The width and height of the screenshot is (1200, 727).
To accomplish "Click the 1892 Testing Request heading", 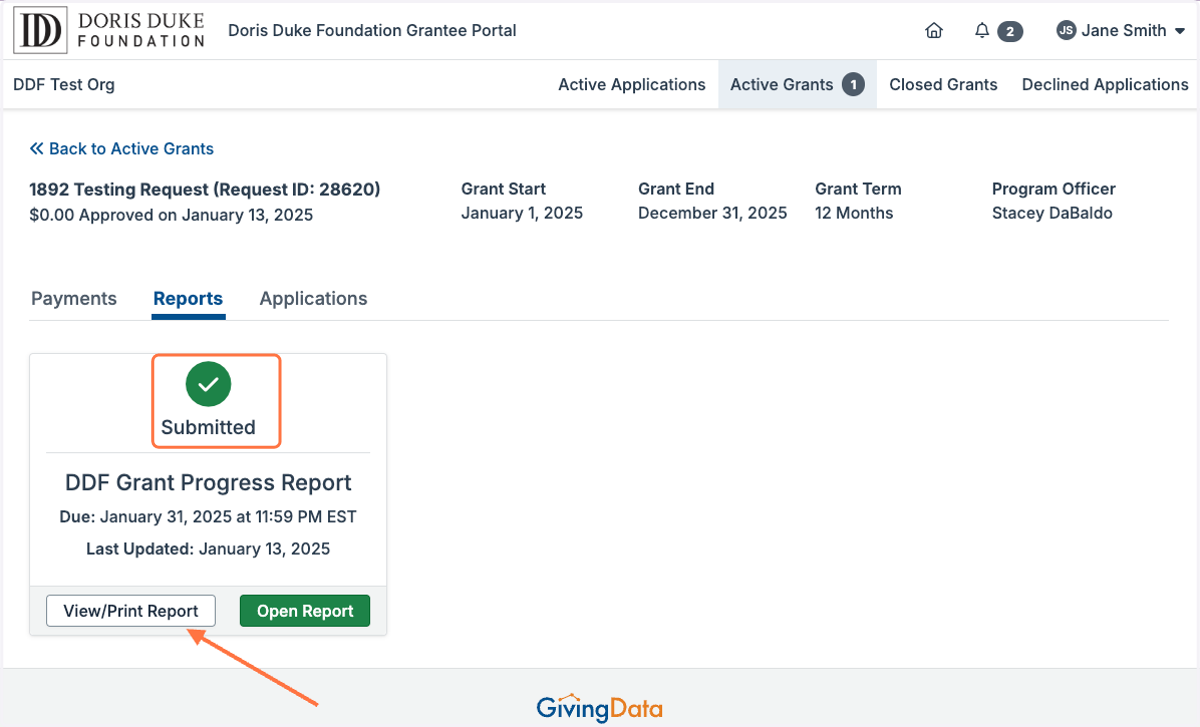I will tap(205, 189).
